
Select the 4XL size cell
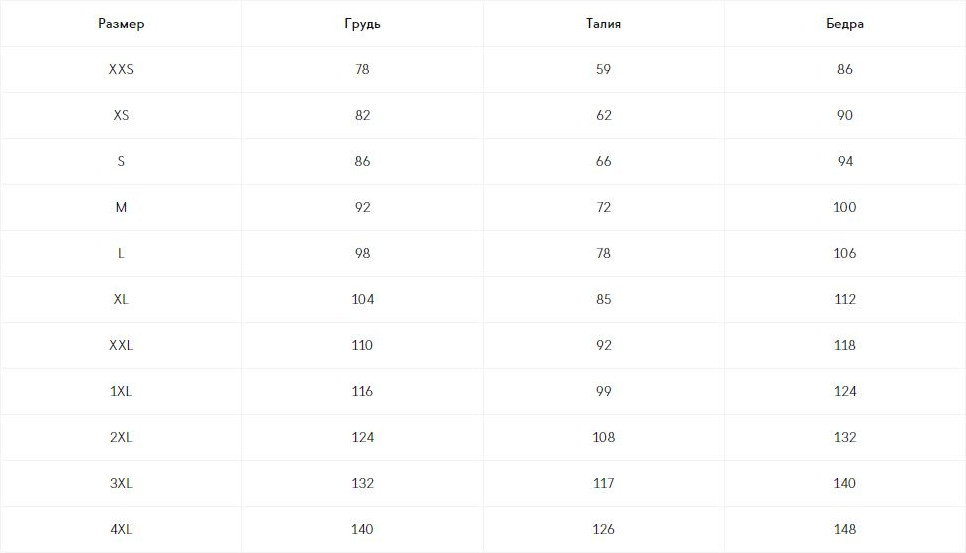121,530
